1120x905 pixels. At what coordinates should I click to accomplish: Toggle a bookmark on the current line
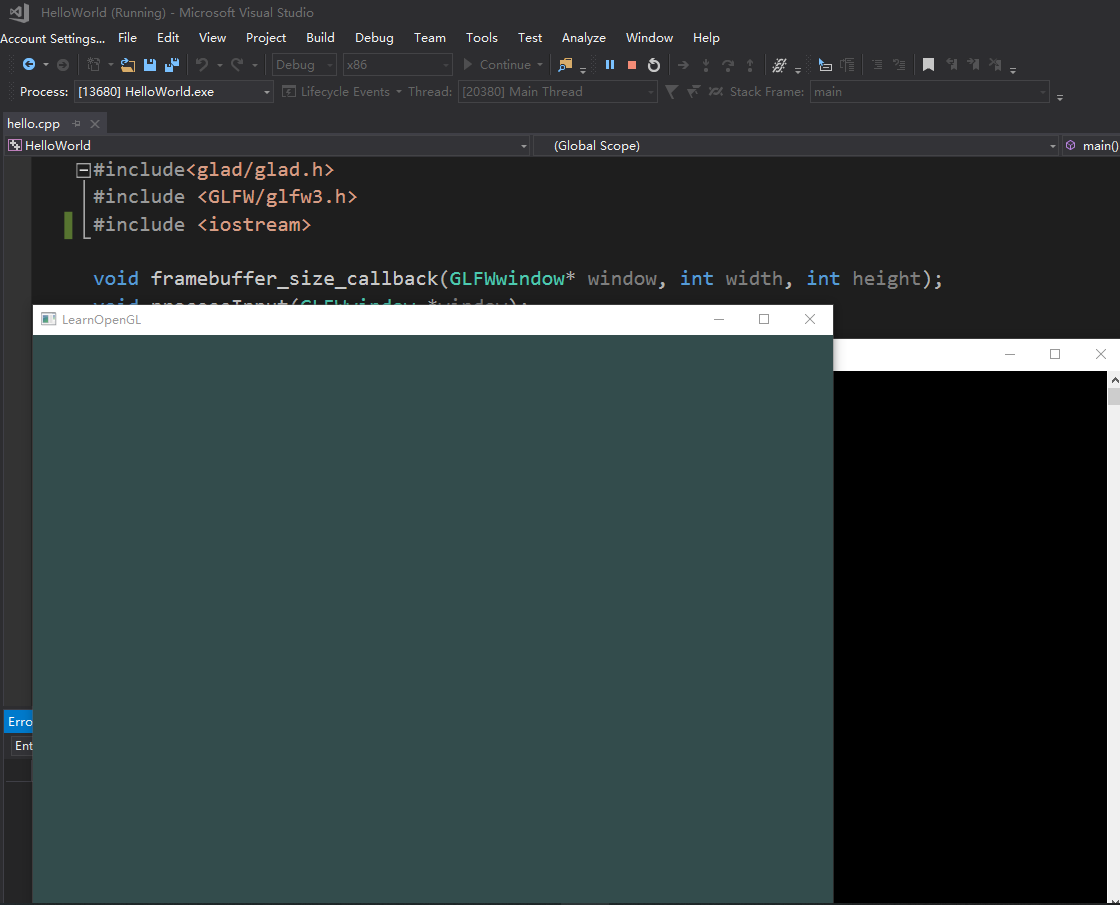(928, 65)
